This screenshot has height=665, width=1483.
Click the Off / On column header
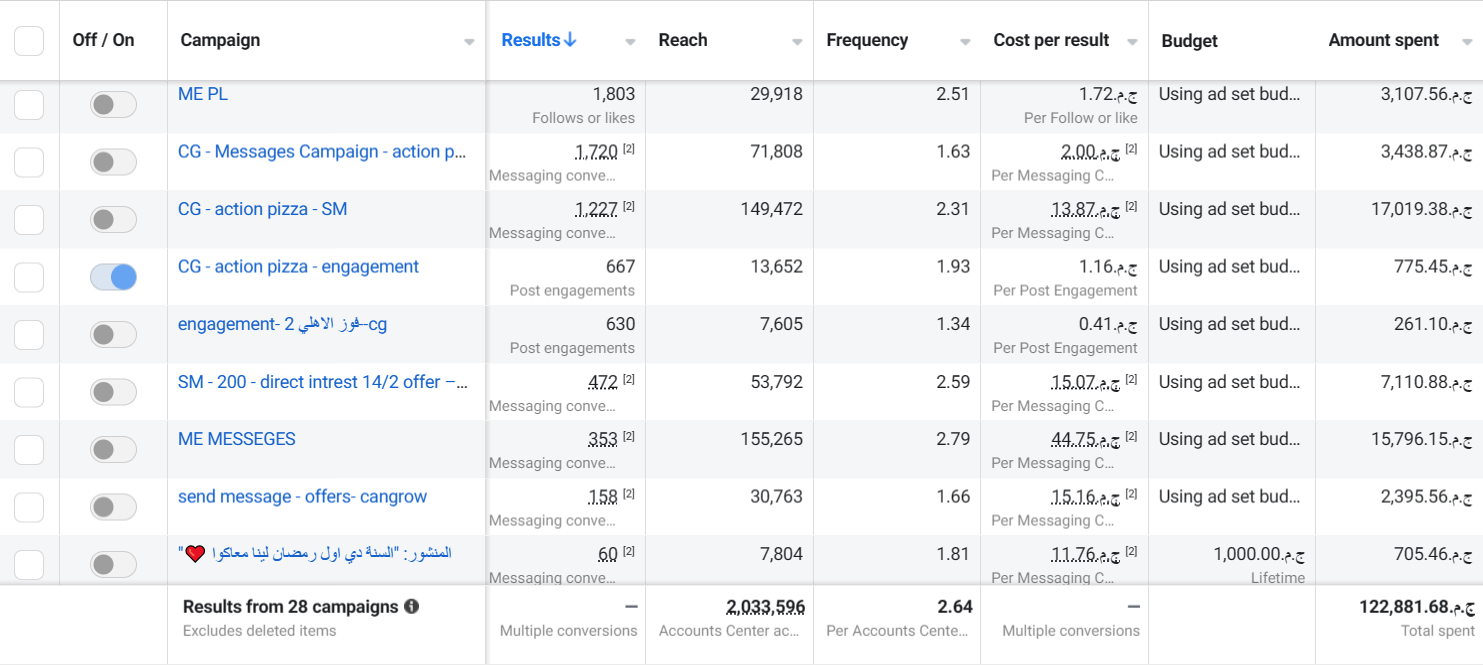(x=103, y=40)
